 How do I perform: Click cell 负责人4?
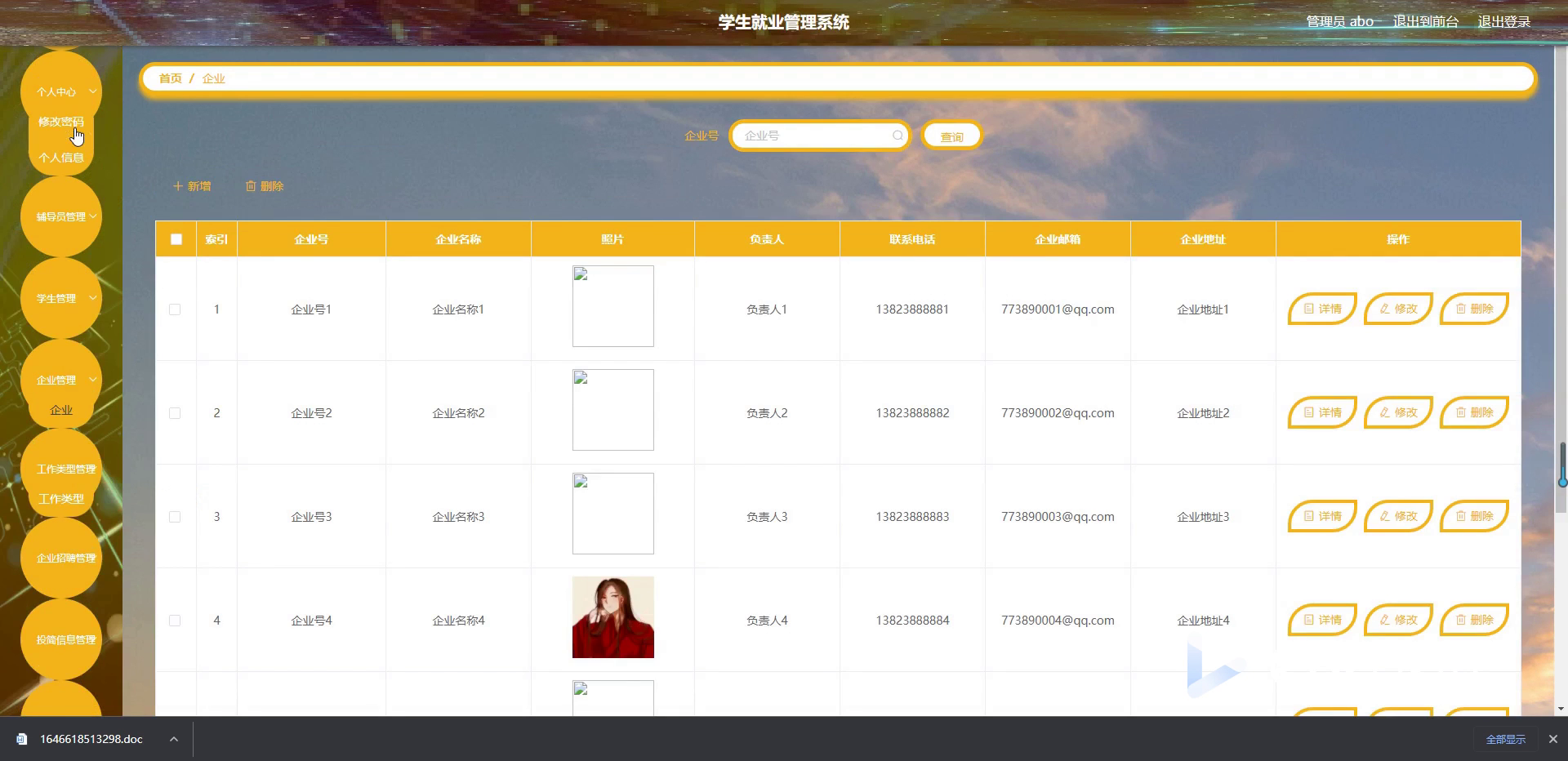pyautogui.click(x=767, y=621)
